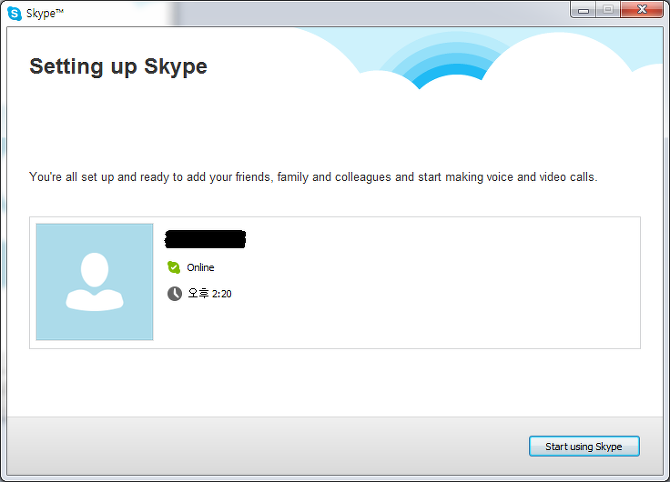This screenshot has height=482, width=670.
Task: Click the clock icon beside 2:20
Action: 174,294
